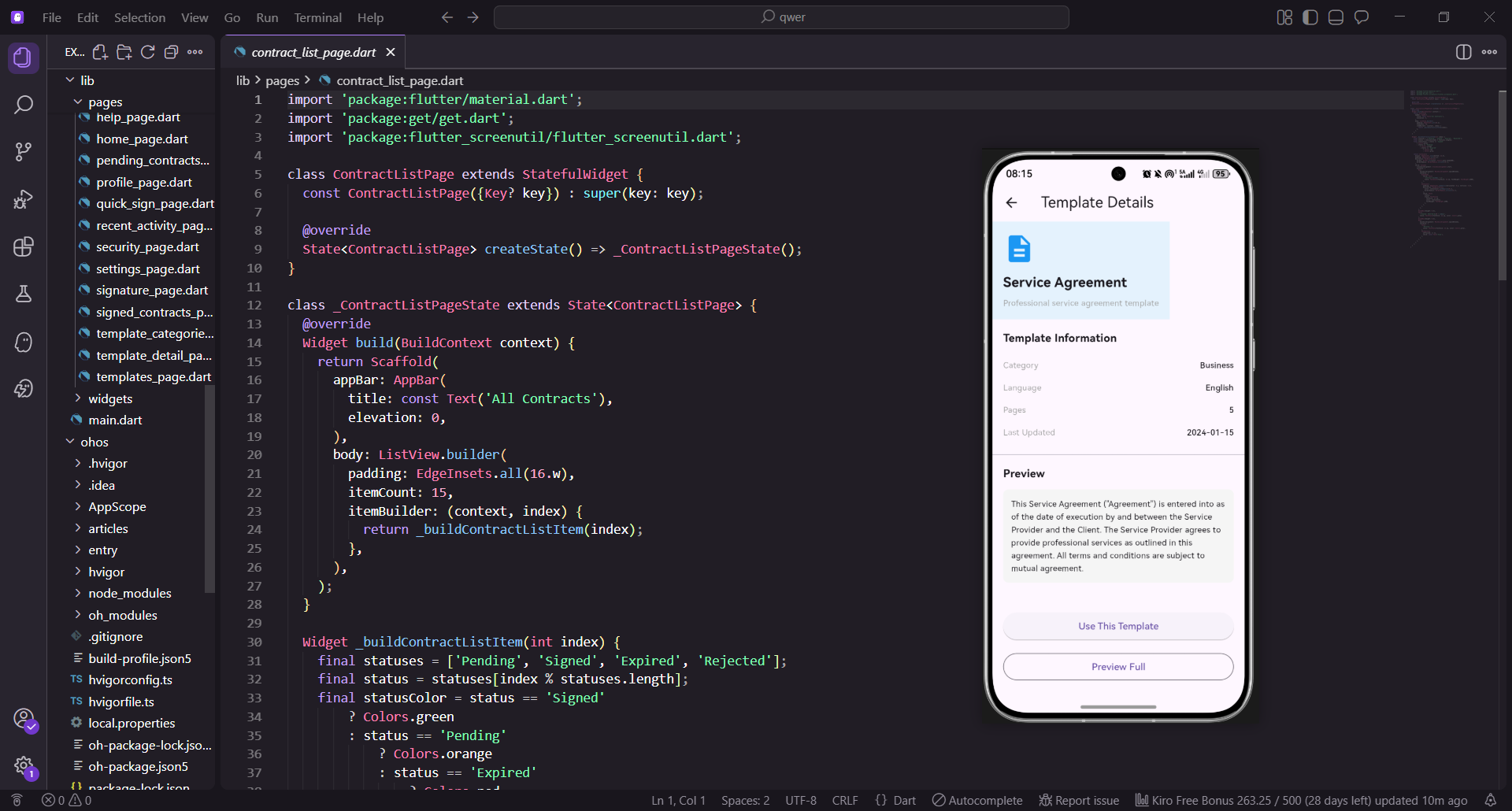Open the Help menu

(x=370, y=17)
